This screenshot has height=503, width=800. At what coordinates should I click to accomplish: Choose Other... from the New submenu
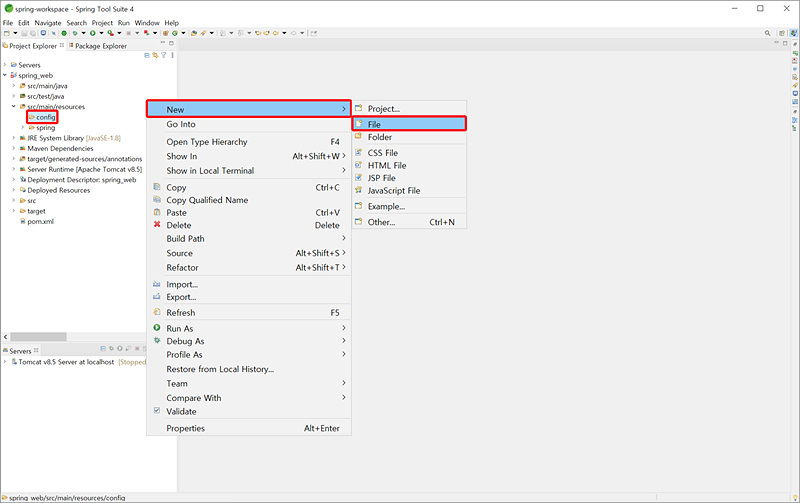pos(409,222)
